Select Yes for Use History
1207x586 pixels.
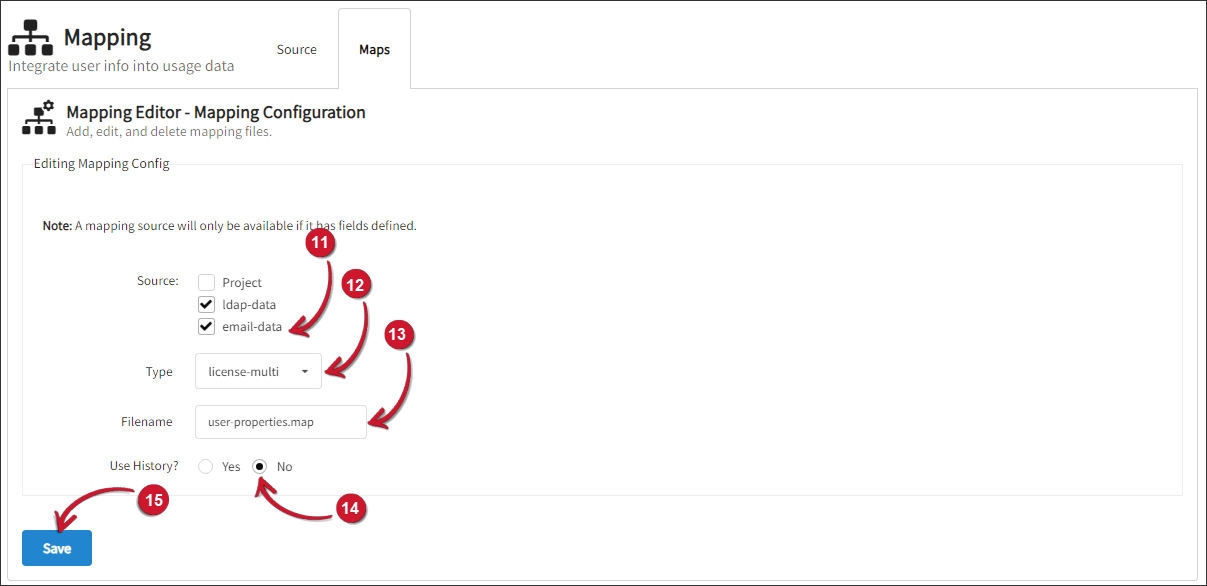206,467
